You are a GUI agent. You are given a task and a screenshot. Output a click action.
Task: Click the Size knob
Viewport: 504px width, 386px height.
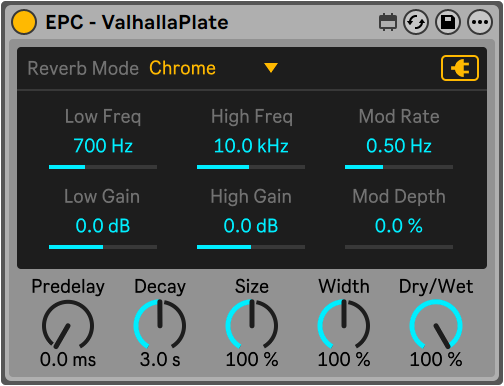[x=252, y=325]
